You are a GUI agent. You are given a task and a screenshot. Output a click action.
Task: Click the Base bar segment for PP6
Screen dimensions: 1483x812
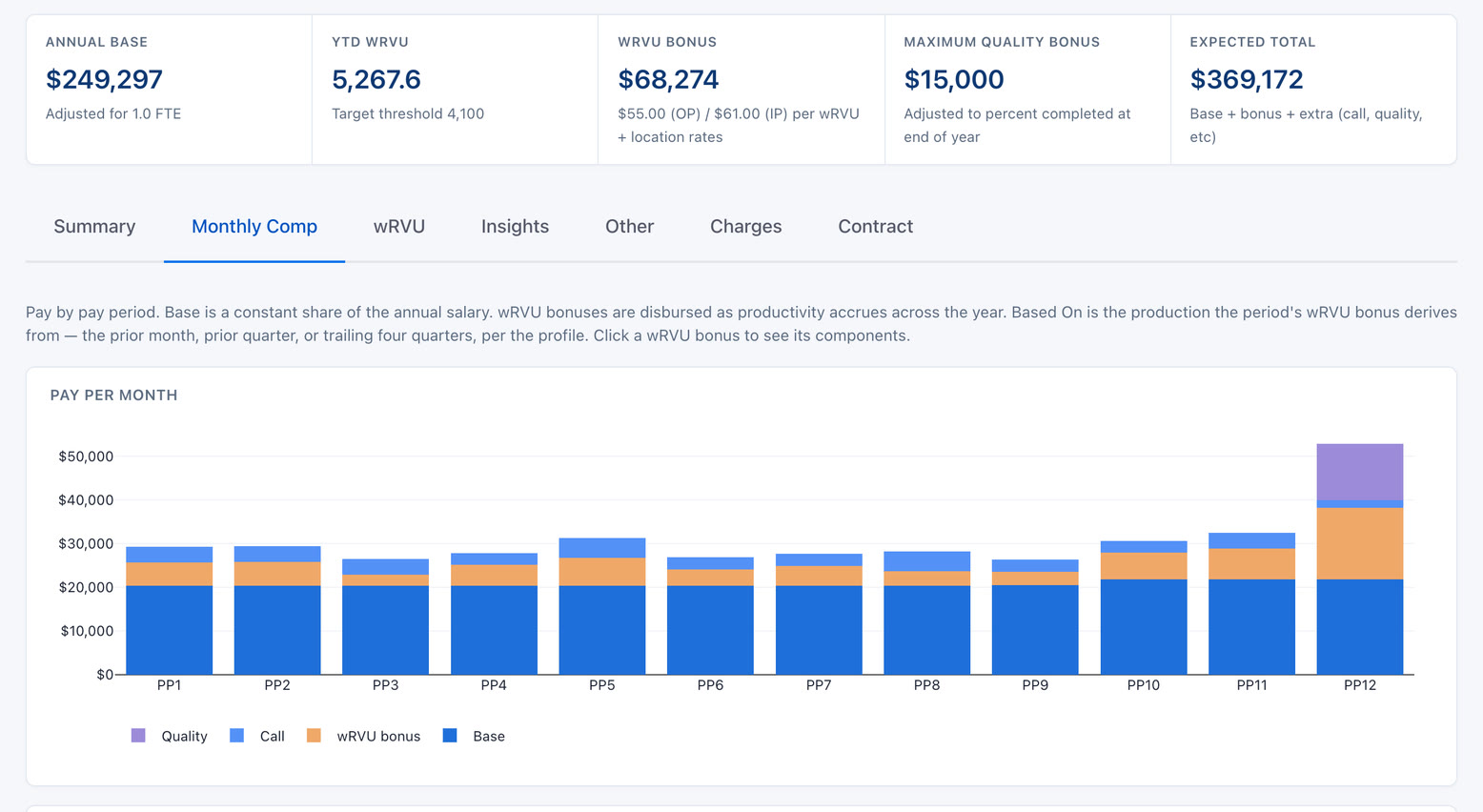coord(710,630)
